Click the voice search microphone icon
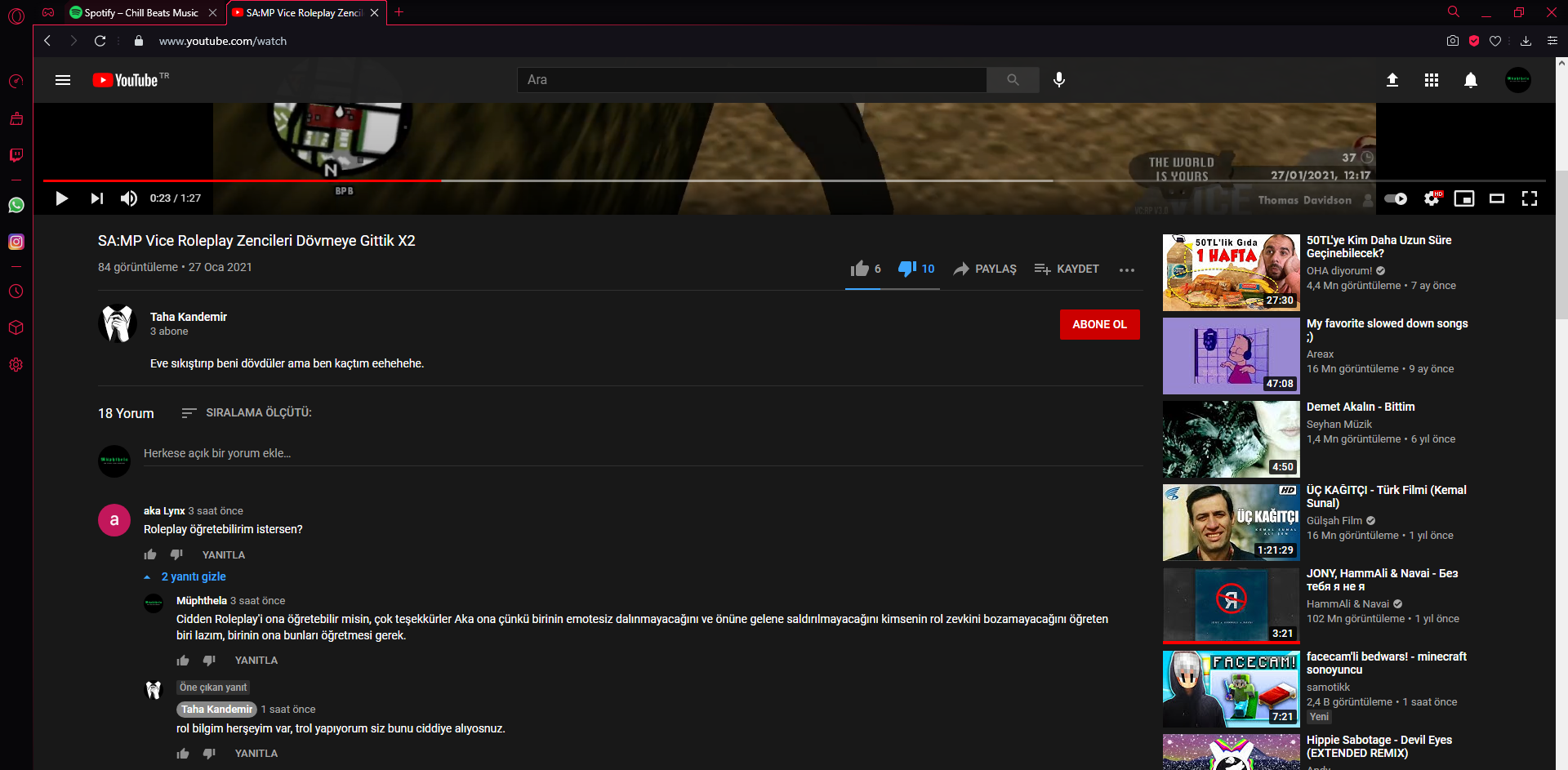Screen dimensions: 1568x770 [x=1059, y=80]
